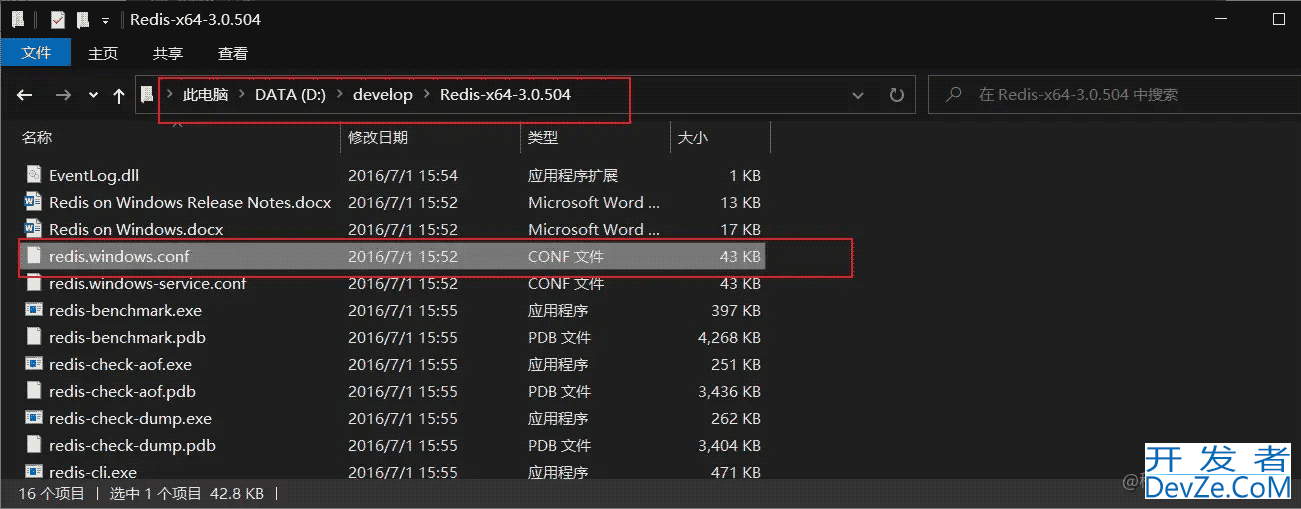Select the Redis on Windows.docx icon
The width and height of the screenshot is (1301, 509).
pos(34,229)
